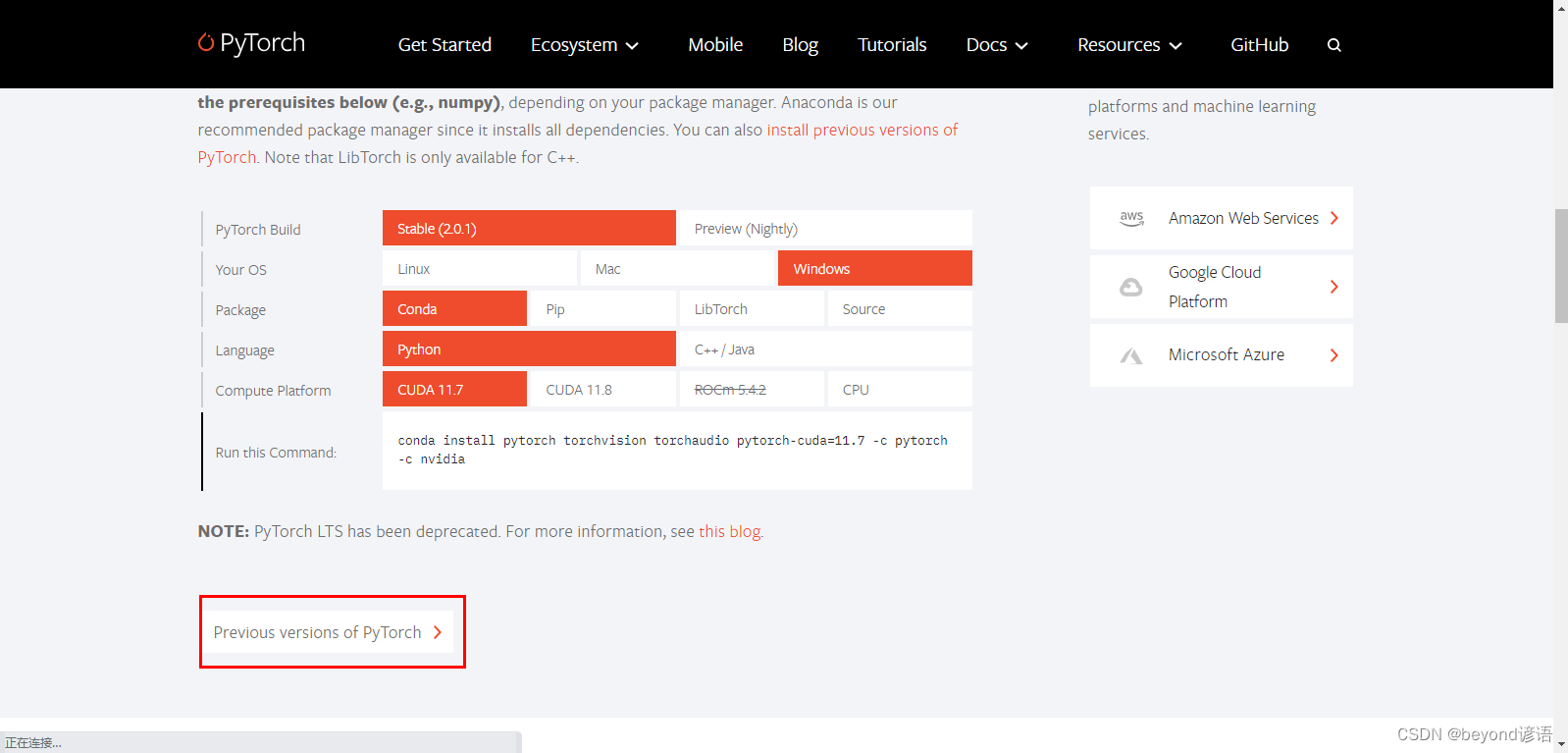The width and height of the screenshot is (1568, 753).
Task: Click the browser status bar loading text
Action: (33, 743)
